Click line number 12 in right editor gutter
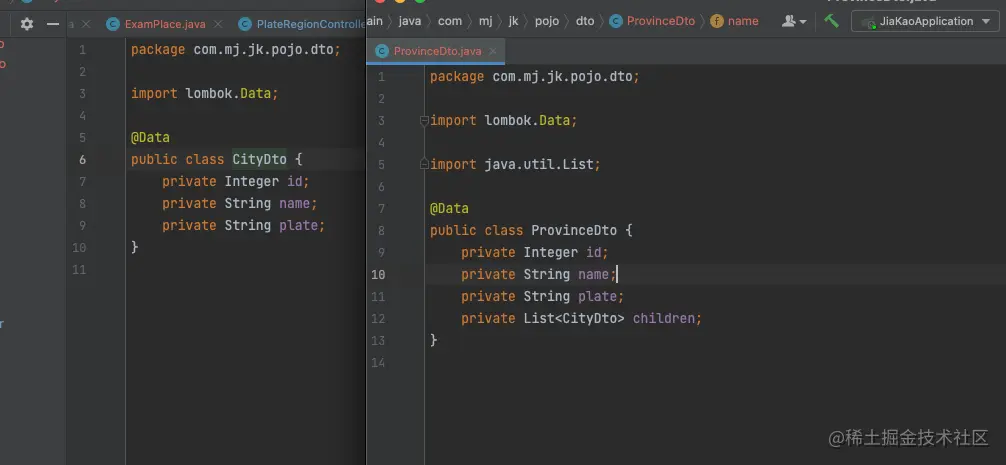1006x465 pixels. (378, 318)
